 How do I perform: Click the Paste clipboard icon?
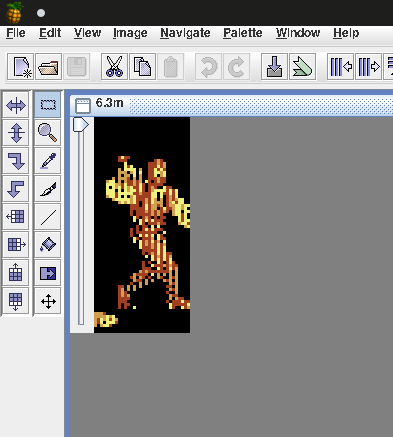[170, 66]
